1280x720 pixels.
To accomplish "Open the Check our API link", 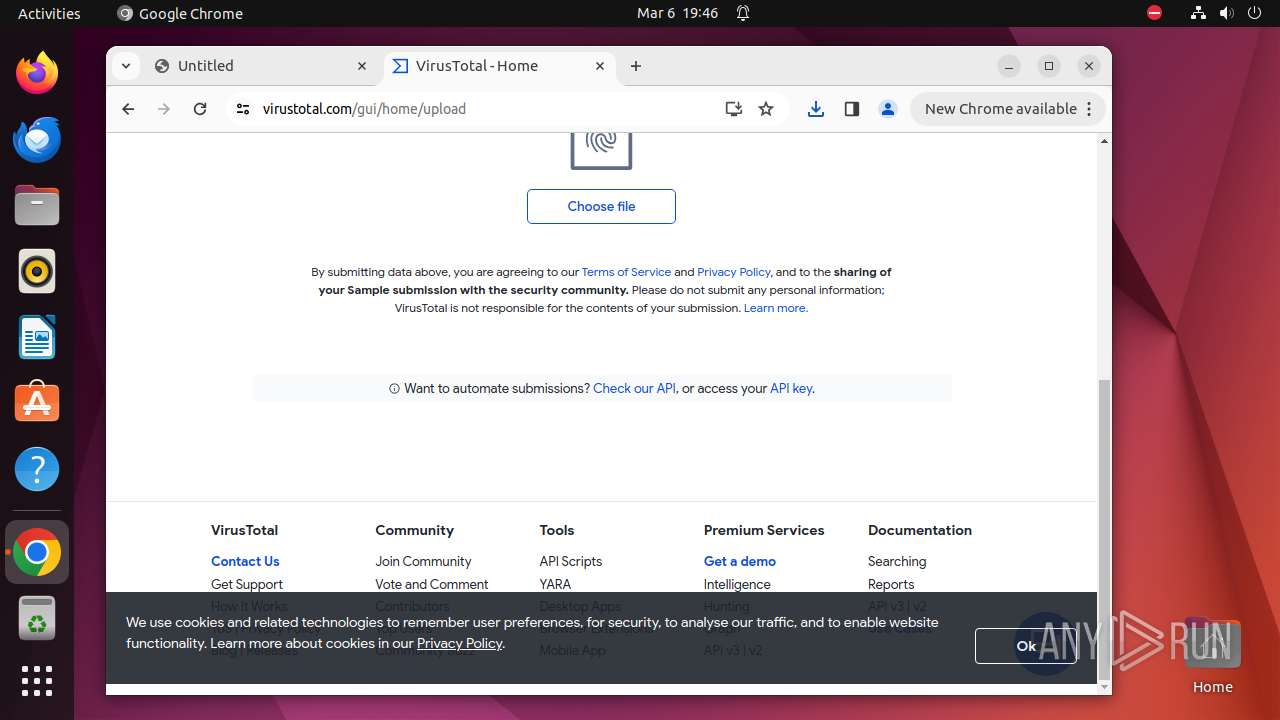I will click(x=634, y=388).
